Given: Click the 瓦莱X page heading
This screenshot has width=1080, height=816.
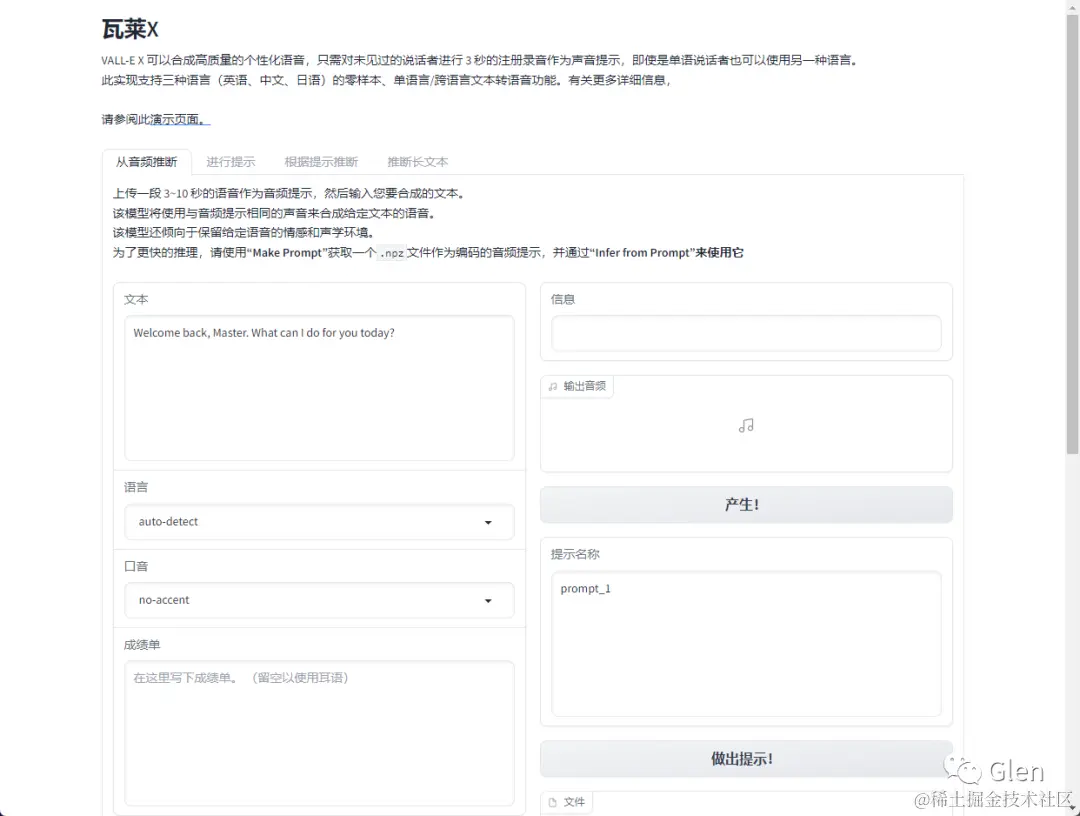Looking at the screenshot, I should [130, 30].
